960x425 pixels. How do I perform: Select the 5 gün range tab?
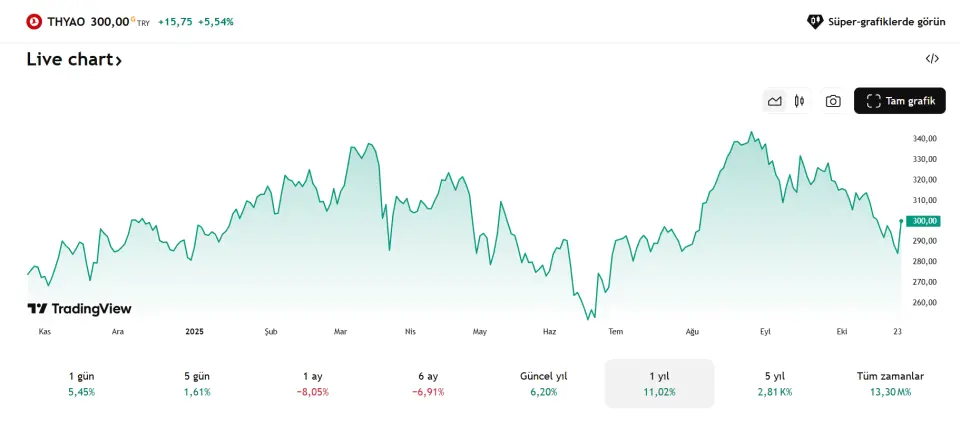[197, 383]
